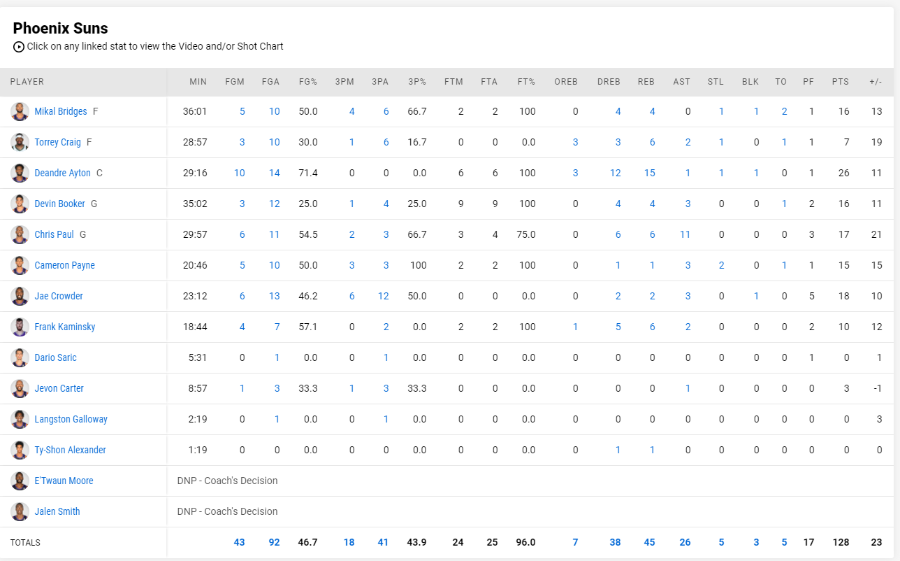View Chris Paul's 11 assists
Screen dimensions: 900x561
point(685,234)
